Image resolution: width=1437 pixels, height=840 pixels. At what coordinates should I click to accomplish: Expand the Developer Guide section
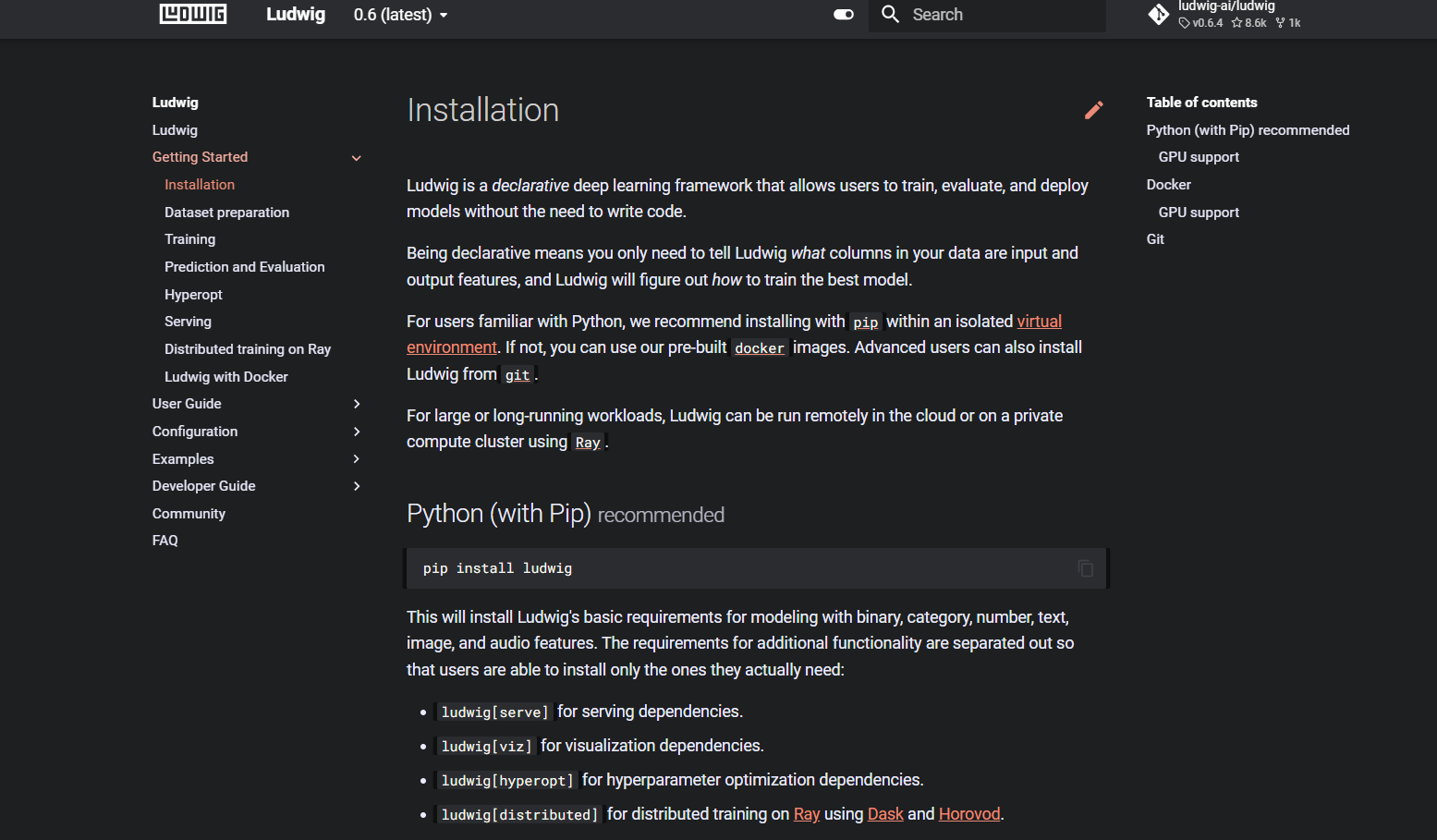(356, 486)
